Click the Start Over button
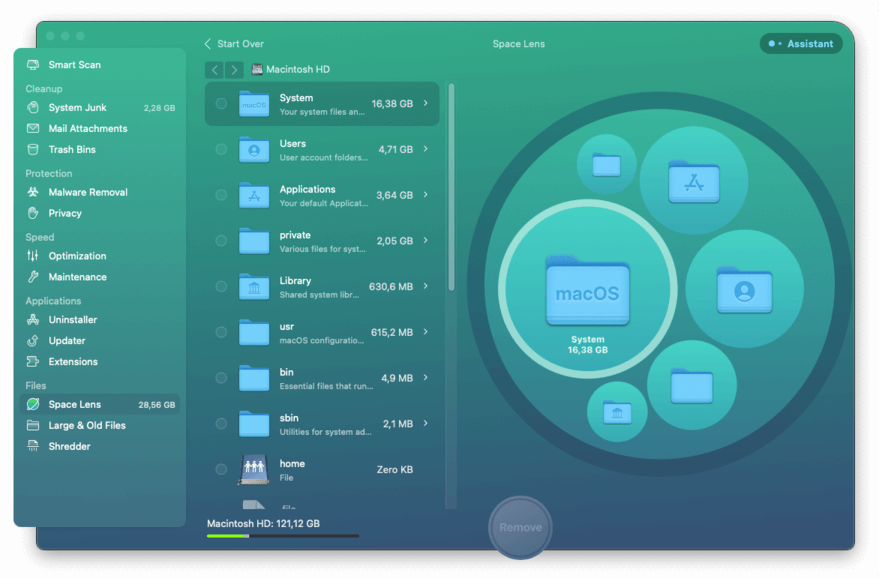The width and height of the screenshot is (879, 578). [234, 44]
